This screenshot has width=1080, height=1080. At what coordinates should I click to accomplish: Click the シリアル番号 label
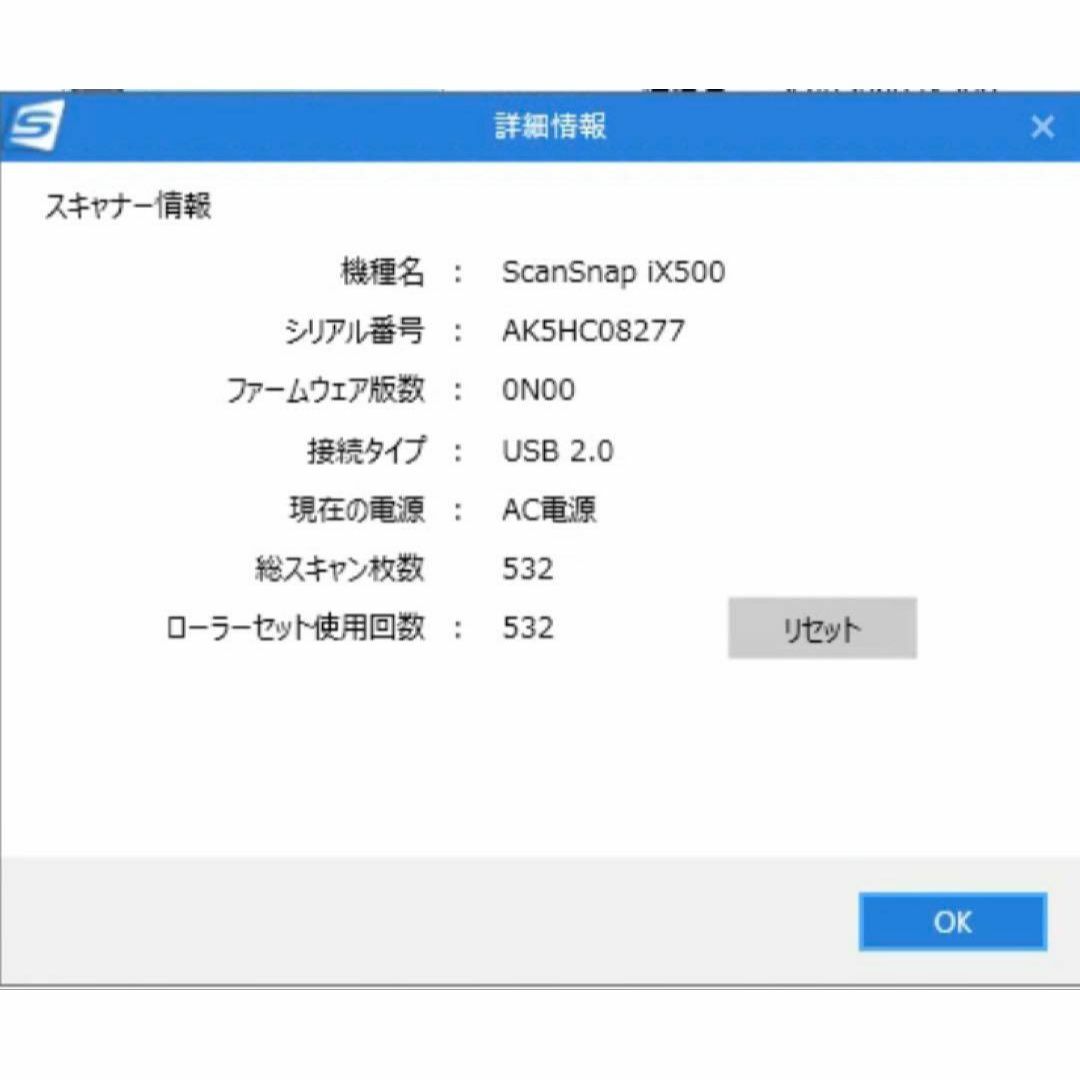pyautogui.click(x=355, y=331)
